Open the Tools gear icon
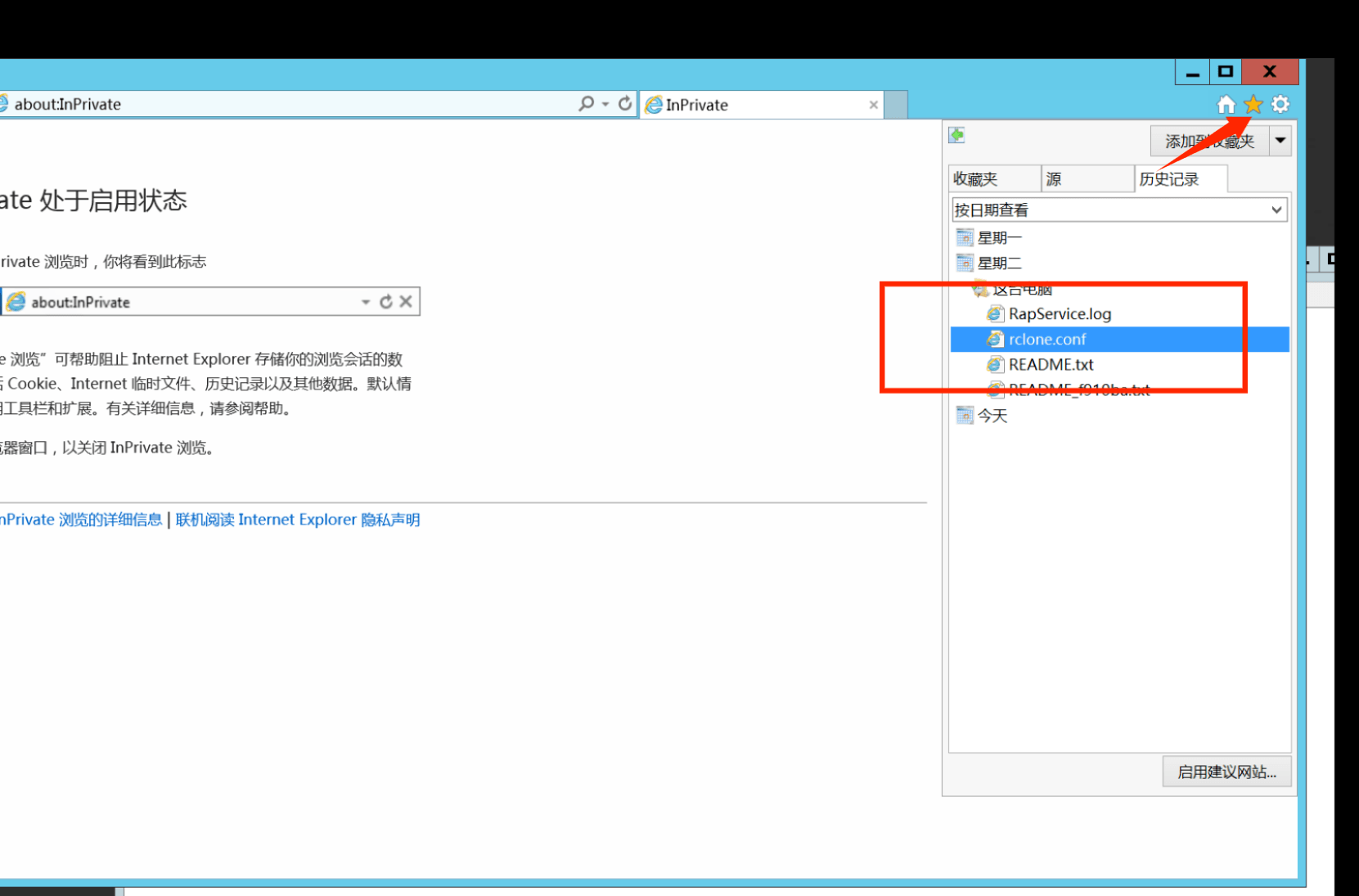This screenshot has width=1359, height=896. pyautogui.click(x=1280, y=105)
